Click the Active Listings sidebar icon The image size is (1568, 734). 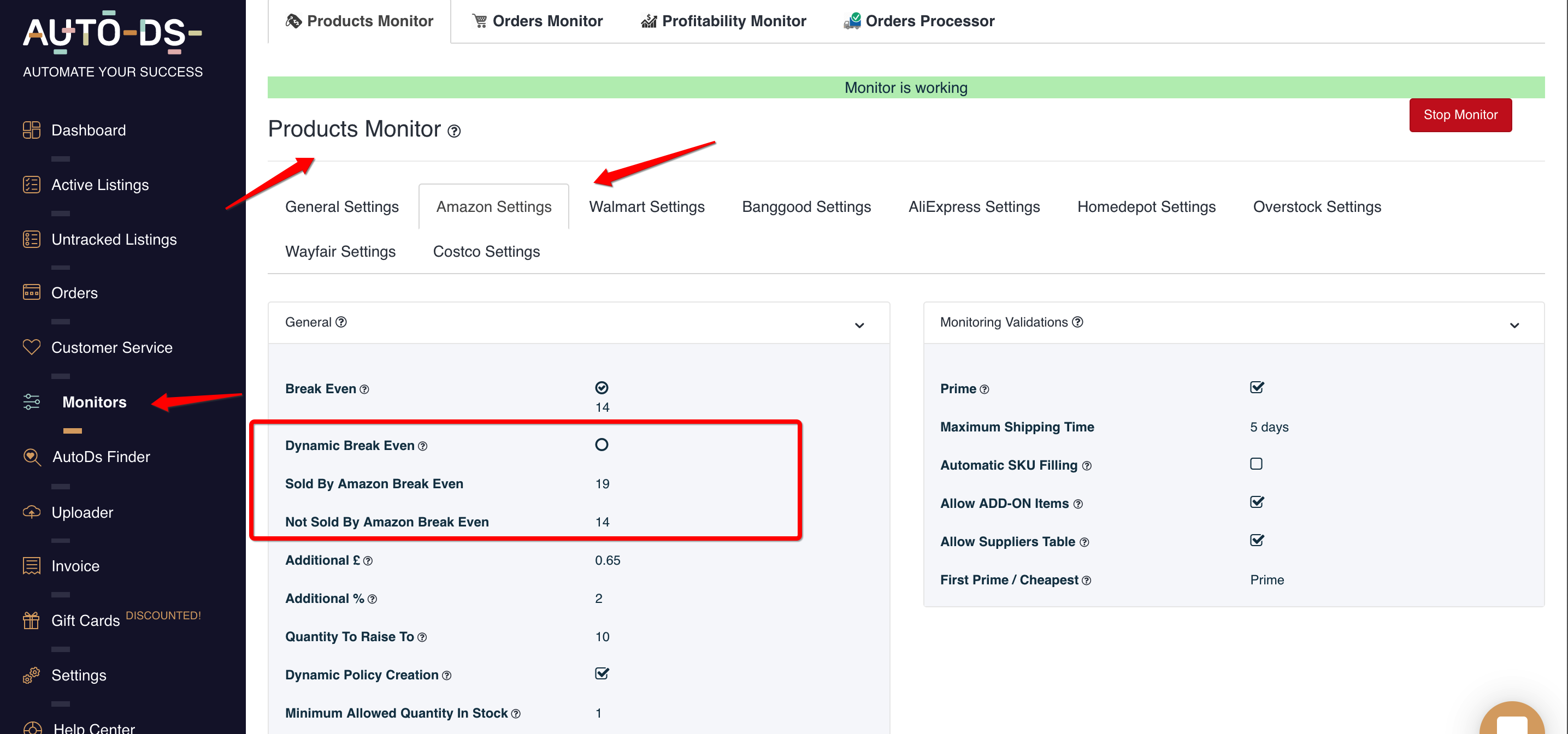(x=31, y=185)
